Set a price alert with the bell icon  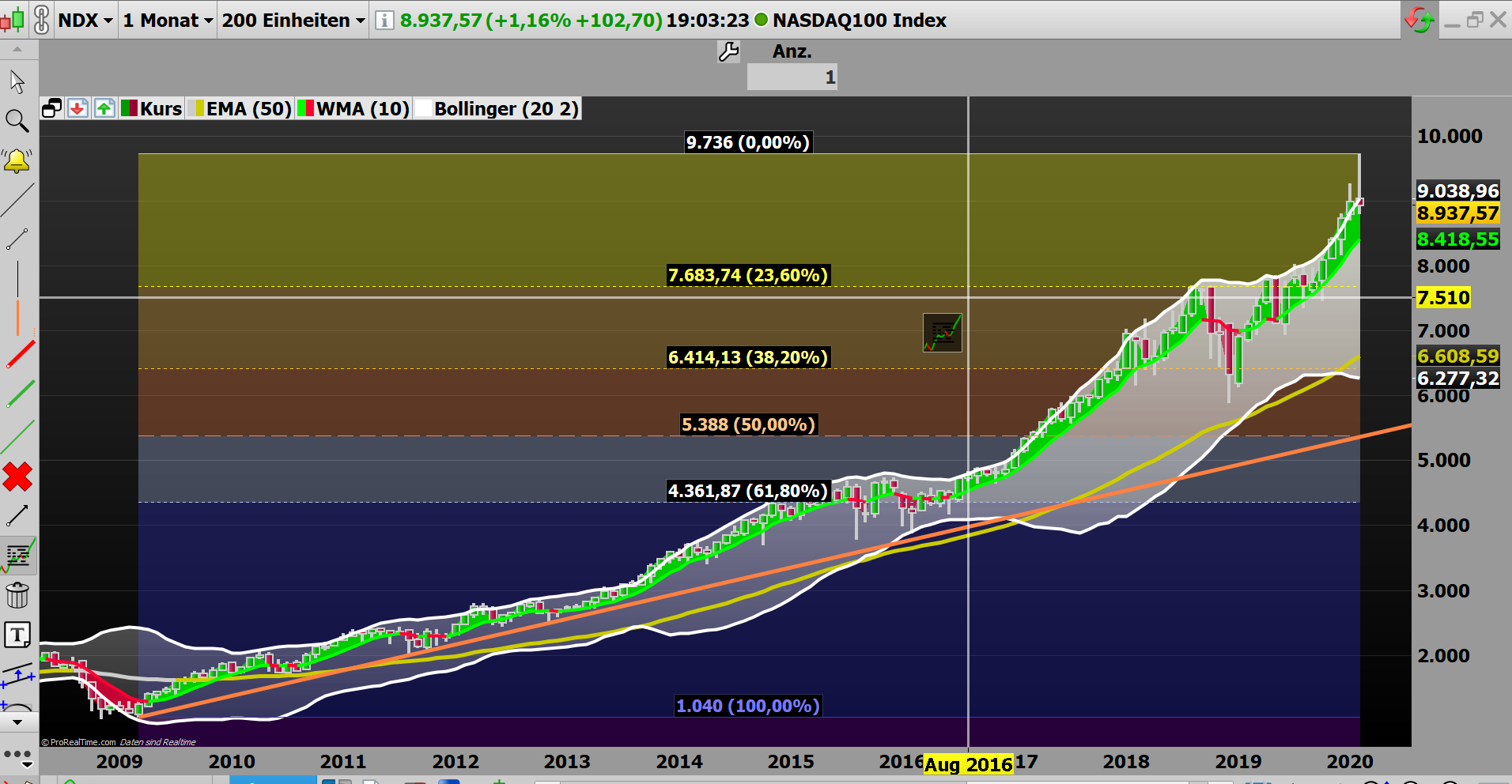pyautogui.click(x=17, y=160)
